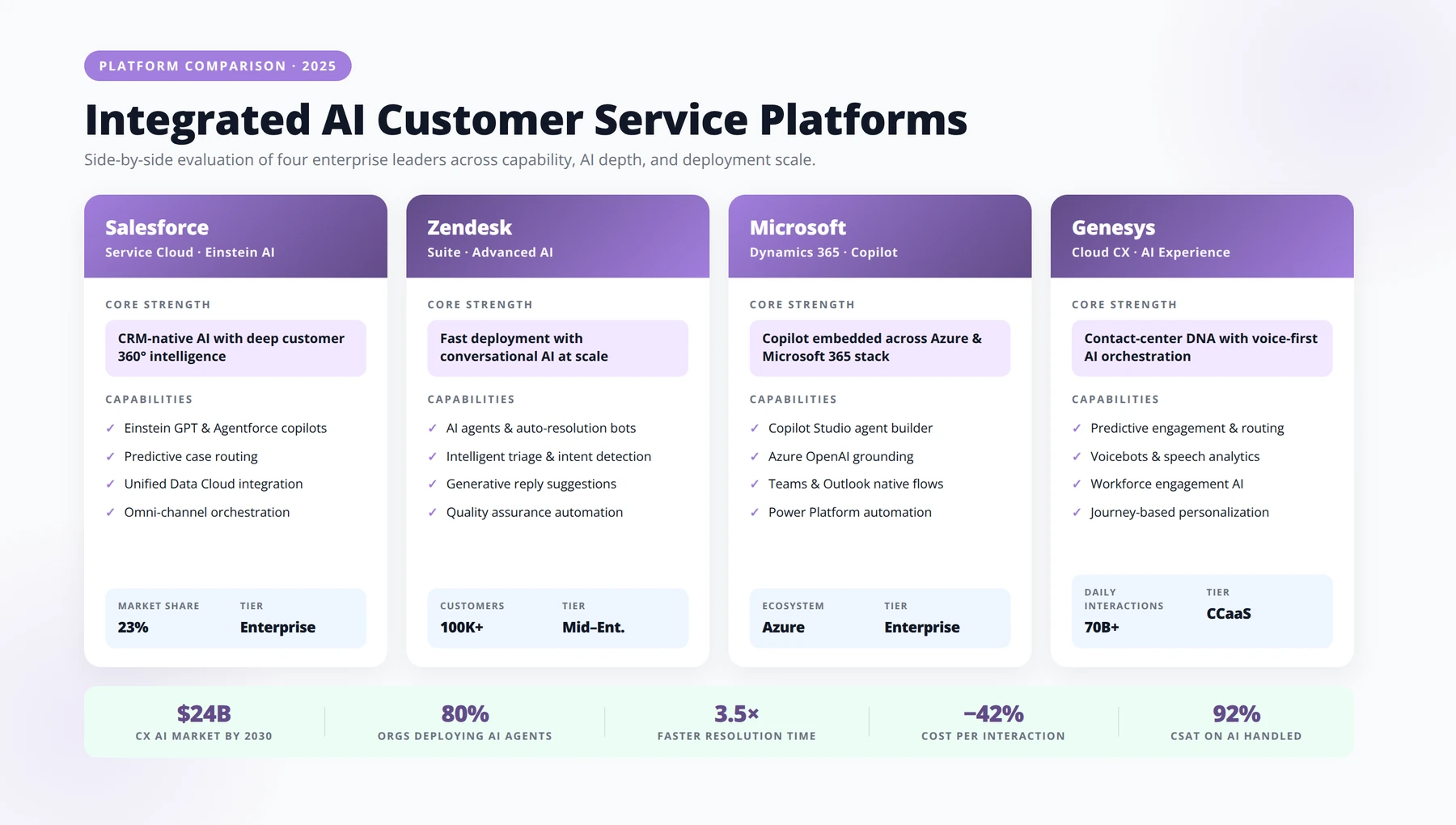The height and width of the screenshot is (825, 1456).
Task: Click Genesys tier value CCaaS
Action: click(1229, 613)
